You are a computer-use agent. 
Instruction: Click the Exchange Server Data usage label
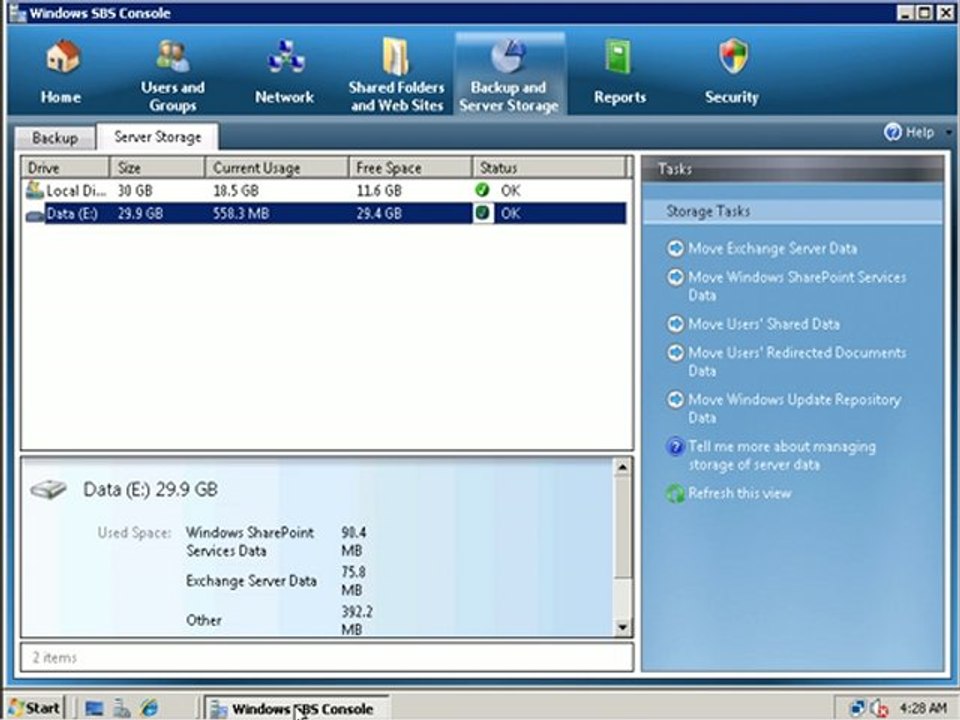pyautogui.click(x=251, y=581)
